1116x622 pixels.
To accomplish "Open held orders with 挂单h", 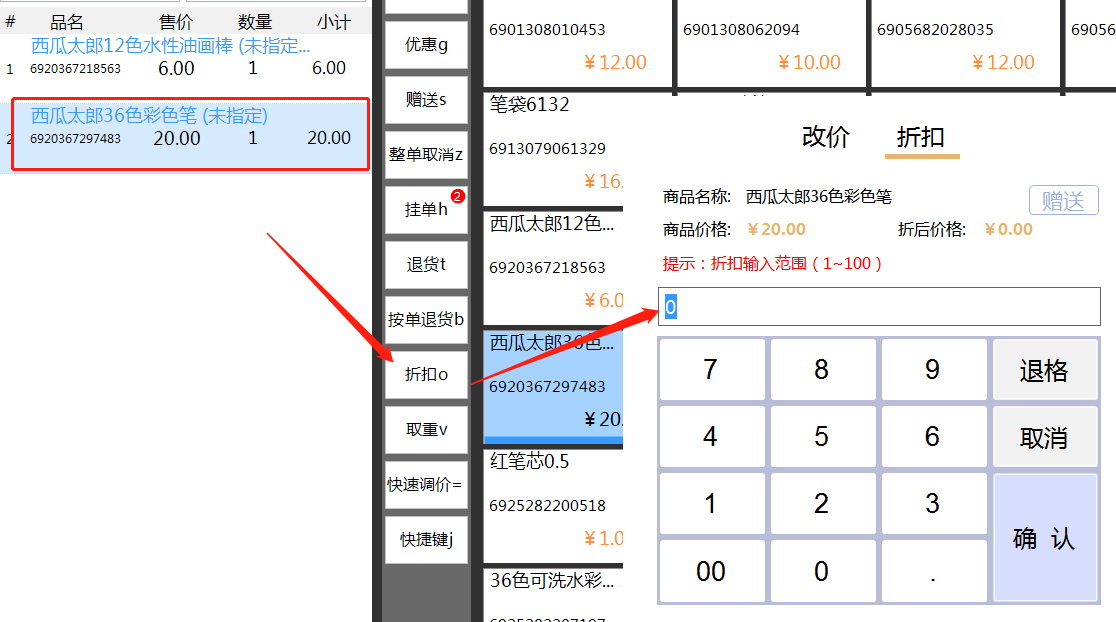I will pyautogui.click(x=426, y=209).
